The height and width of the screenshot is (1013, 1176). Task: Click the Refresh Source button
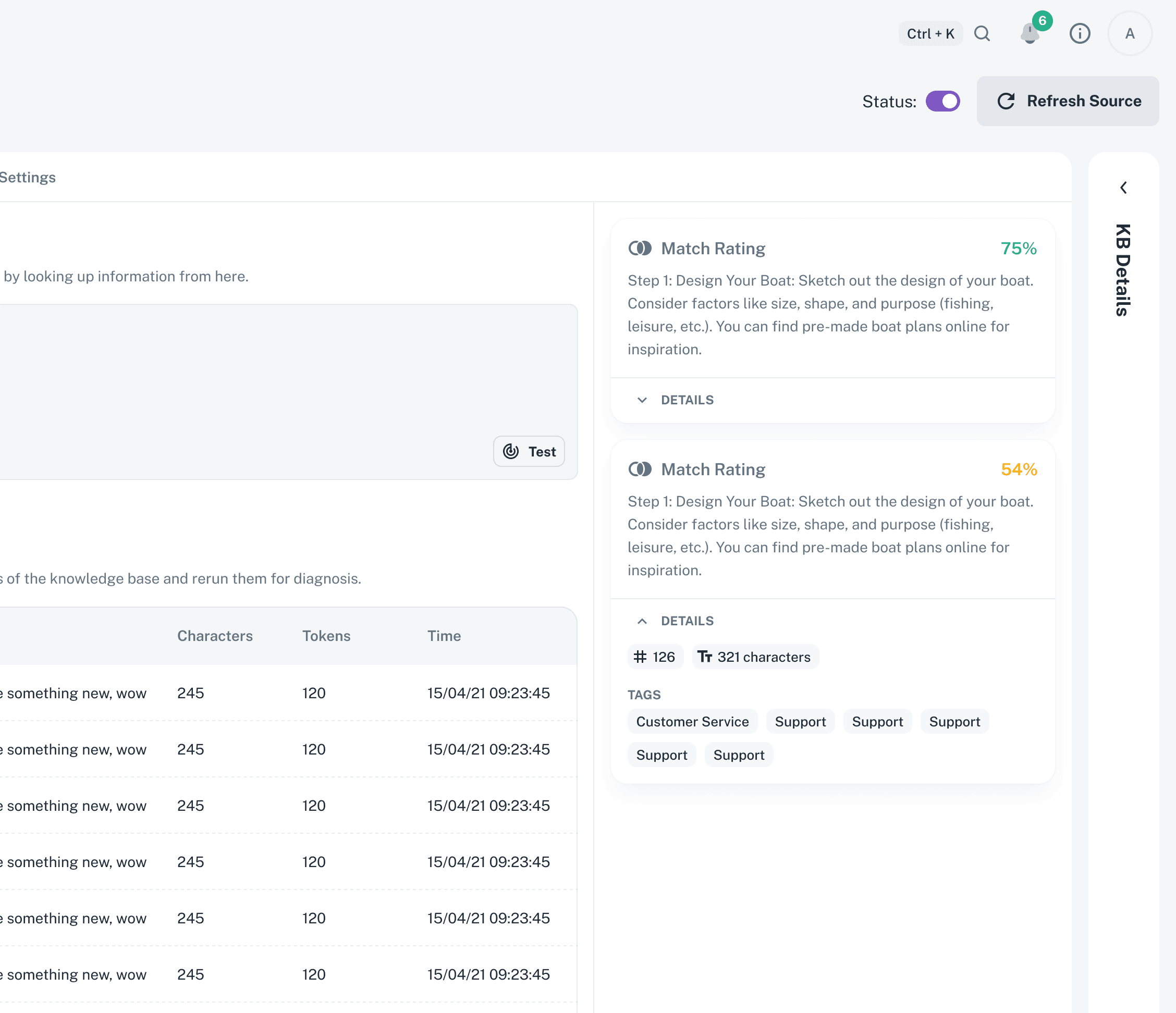(1068, 101)
